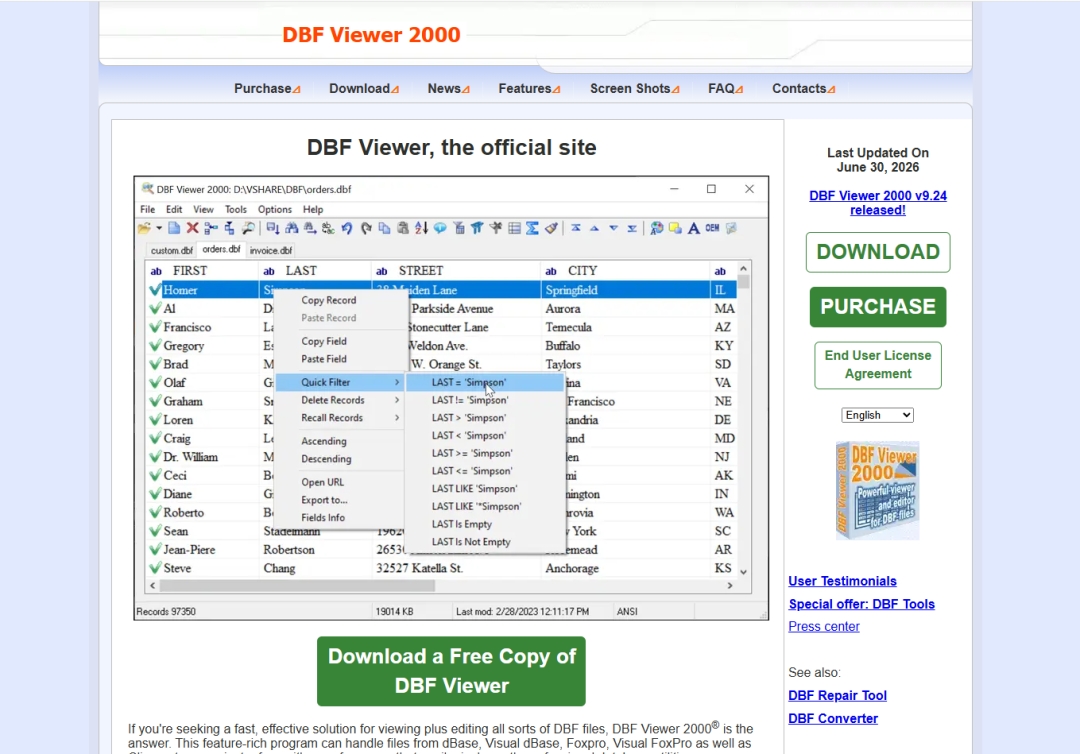Viewport: 1080px width, 754px height.
Task: Click the DOWNLOAD button in sidebar
Action: point(878,252)
